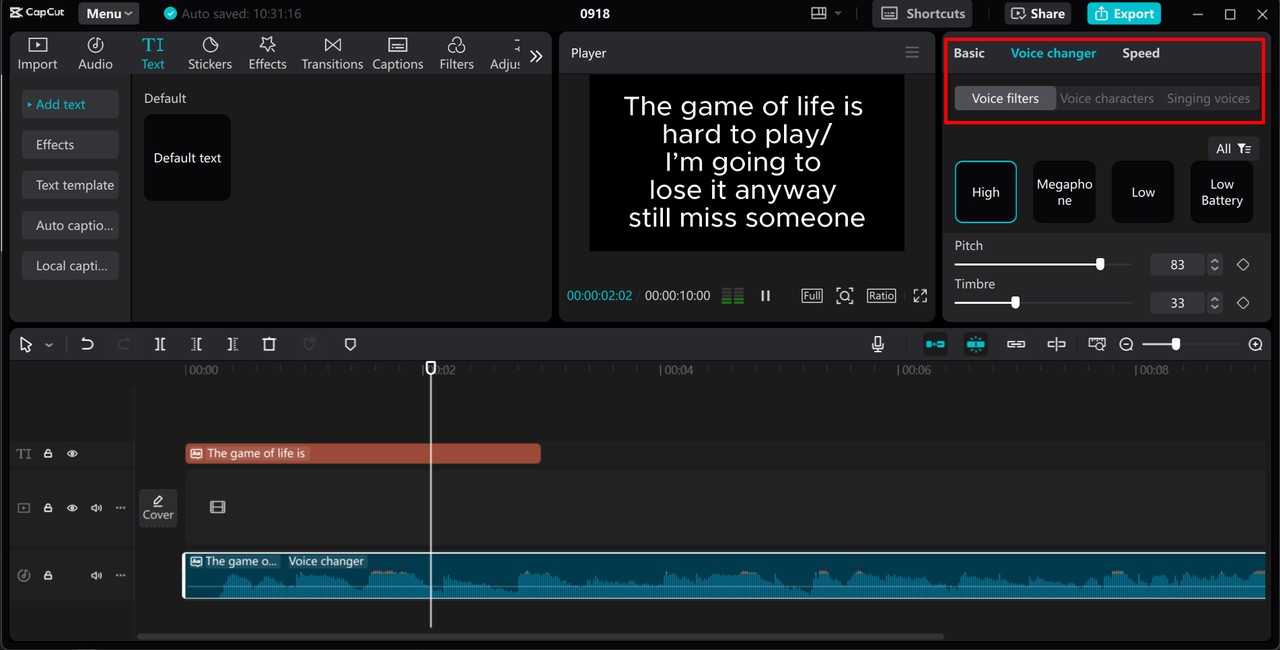This screenshot has height=650, width=1280.
Task: Click the Delete trash icon
Action: click(269, 344)
